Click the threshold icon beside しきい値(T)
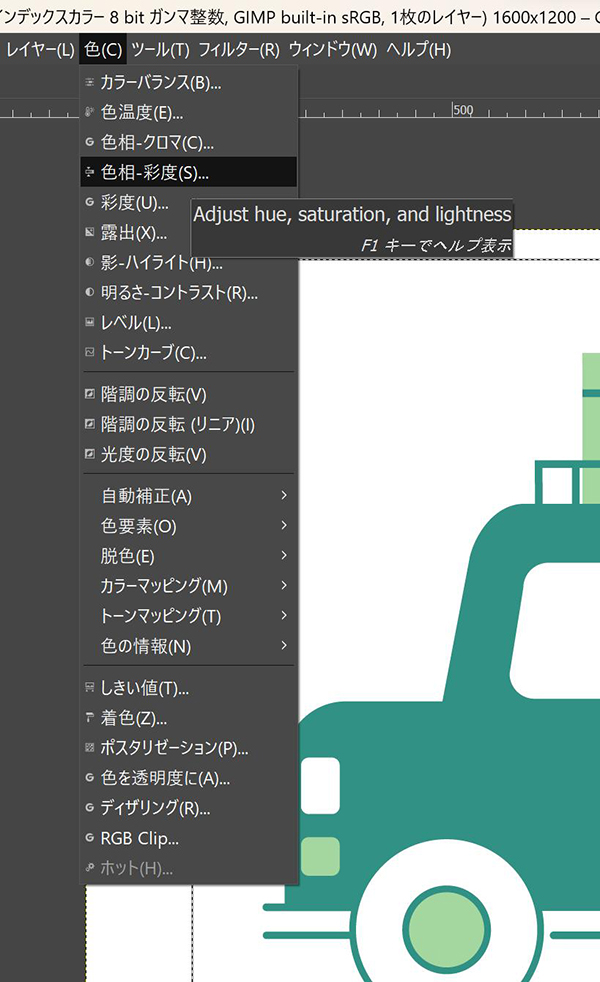This screenshot has width=600, height=982. pos(90,688)
